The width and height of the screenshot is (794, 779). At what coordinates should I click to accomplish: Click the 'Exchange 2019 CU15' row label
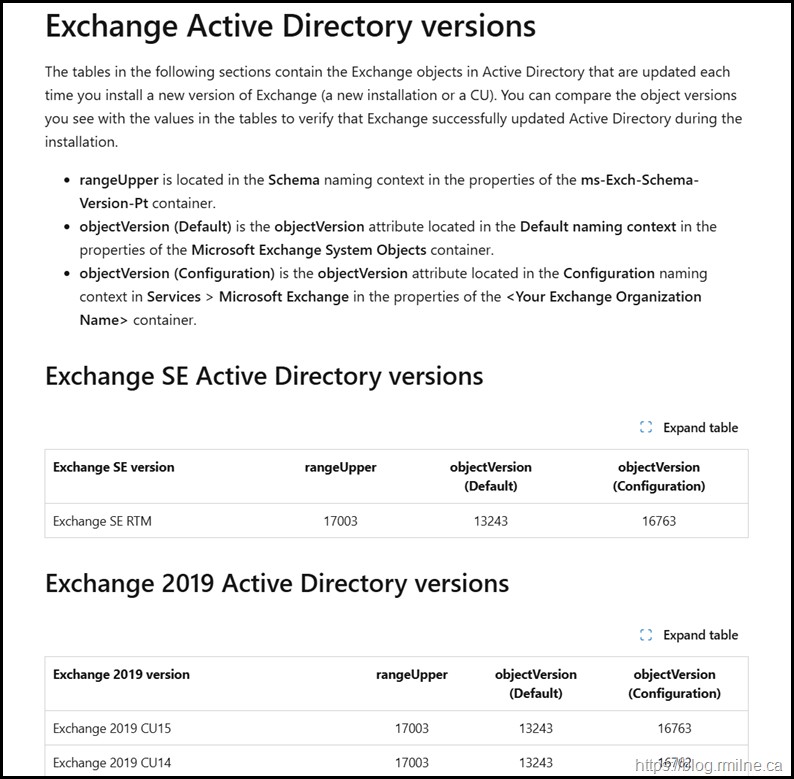(x=112, y=728)
